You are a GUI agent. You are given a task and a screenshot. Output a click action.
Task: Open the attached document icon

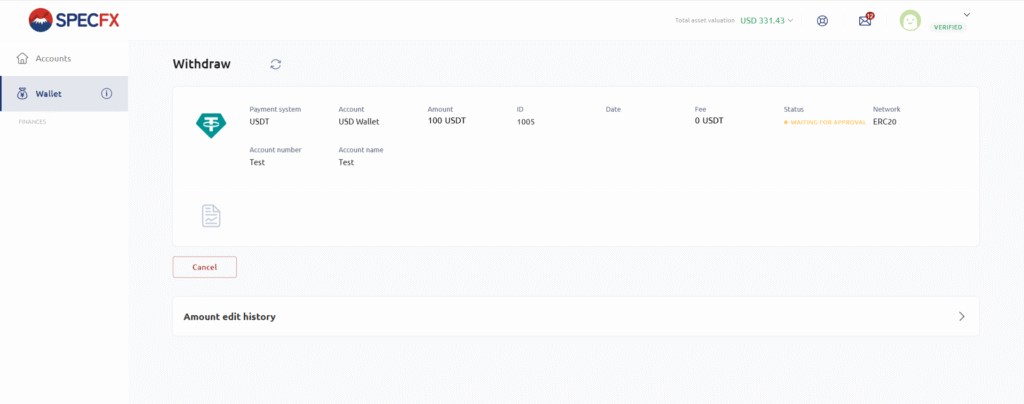211,215
